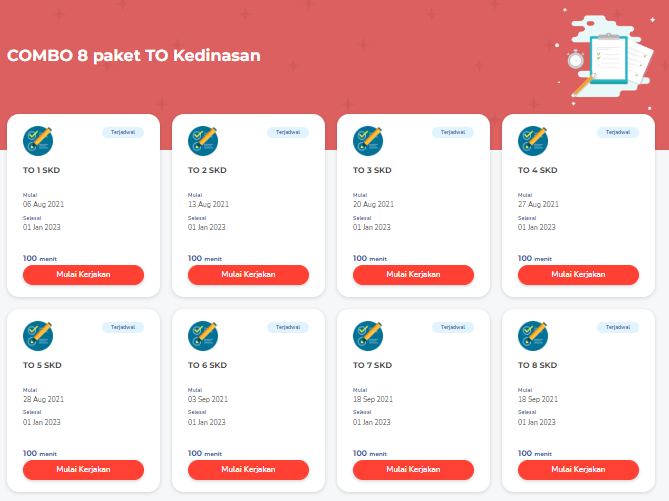
Task: Start the TO 5 SKD test
Action: [83, 470]
